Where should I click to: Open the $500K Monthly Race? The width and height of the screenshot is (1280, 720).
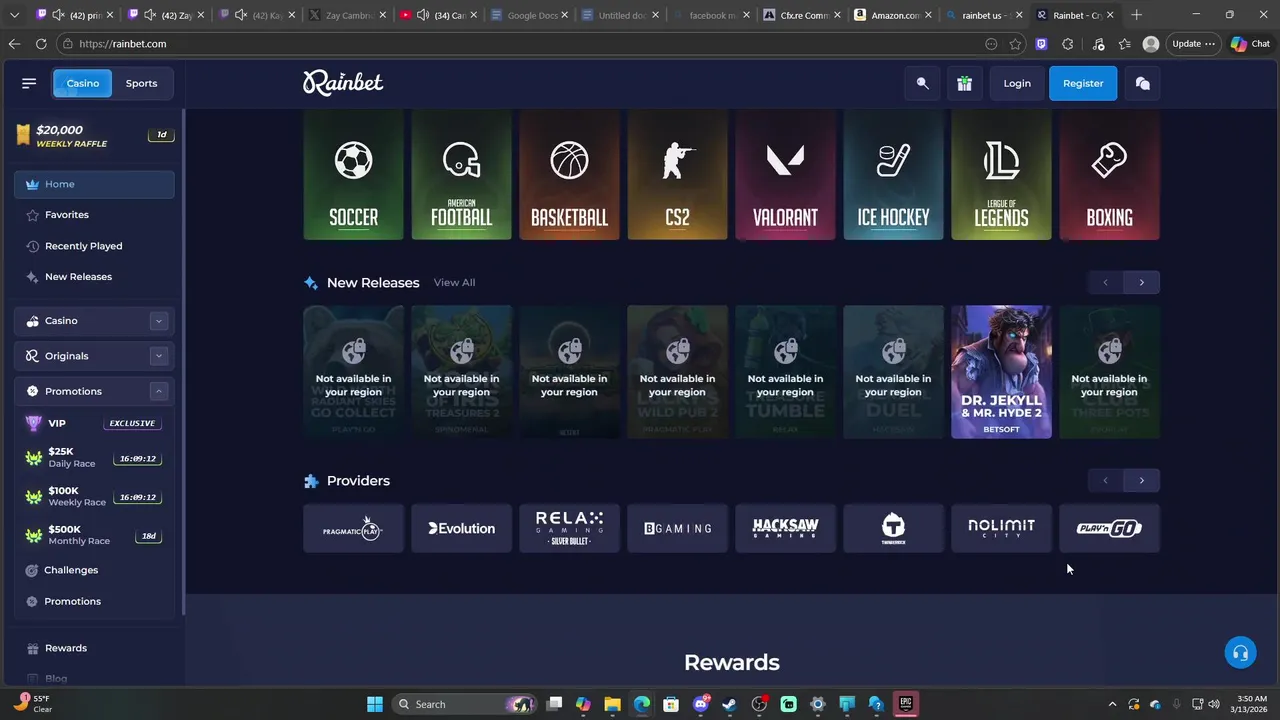(94, 535)
